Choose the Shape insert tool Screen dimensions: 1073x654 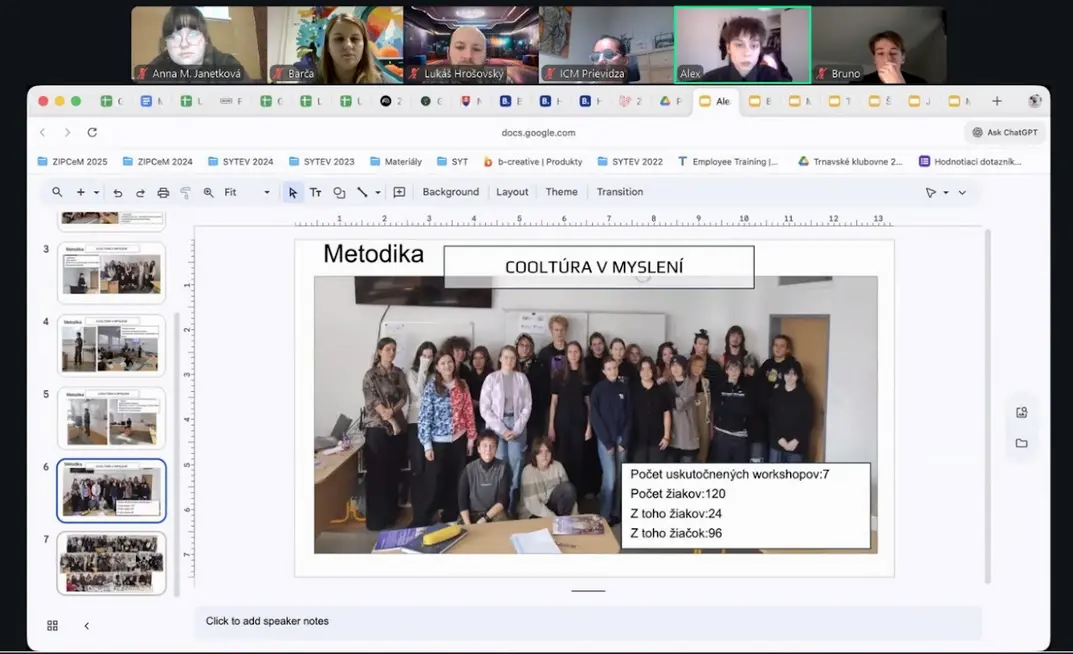[339, 192]
